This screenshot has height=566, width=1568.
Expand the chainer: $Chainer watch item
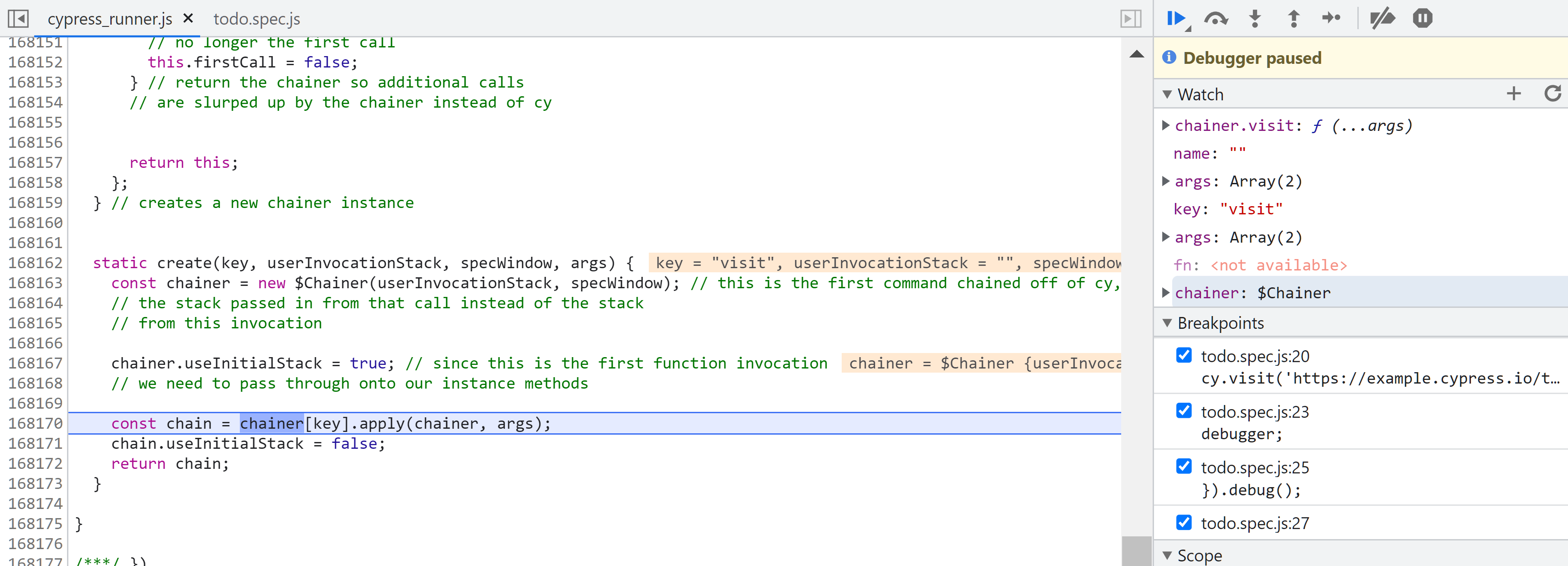click(1166, 293)
